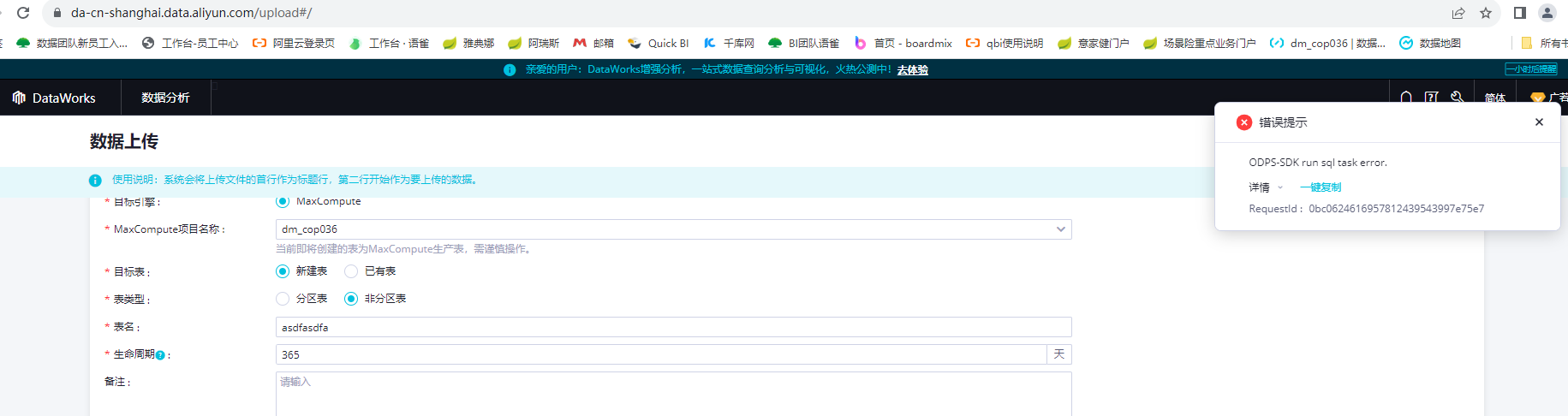Open the 场景险重点业务门户 bookmark

click(1200, 43)
